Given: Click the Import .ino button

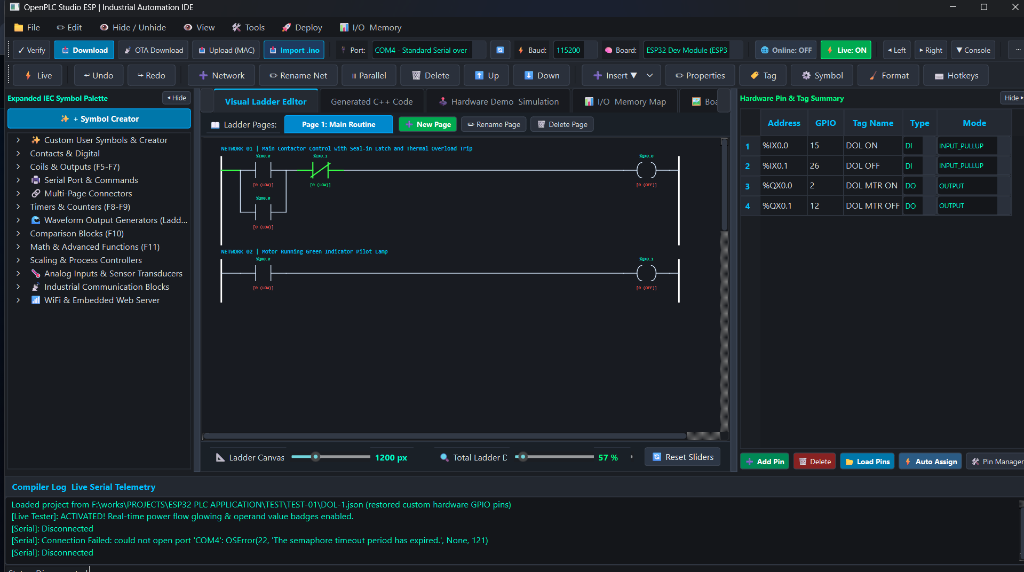Looking at the screenshot, I should 294,50.
